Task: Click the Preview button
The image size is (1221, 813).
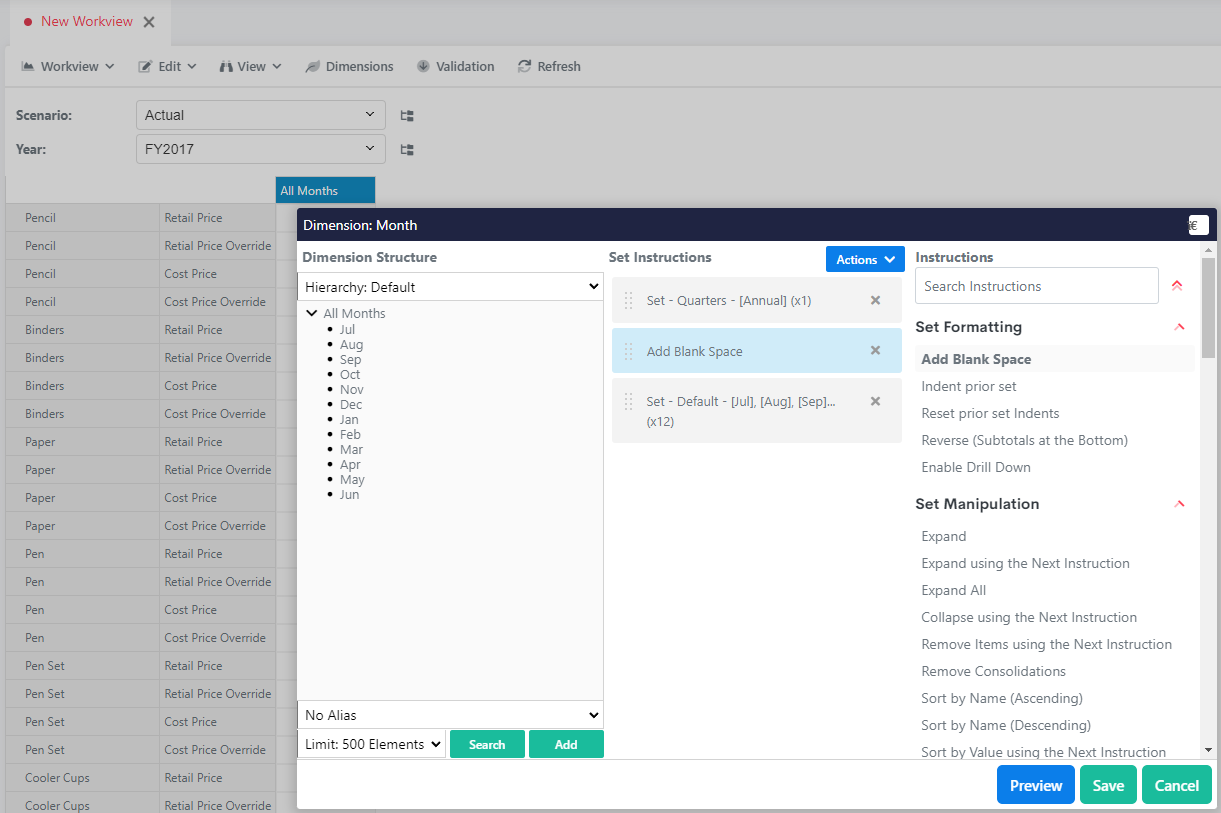Action: (1035, 785)
